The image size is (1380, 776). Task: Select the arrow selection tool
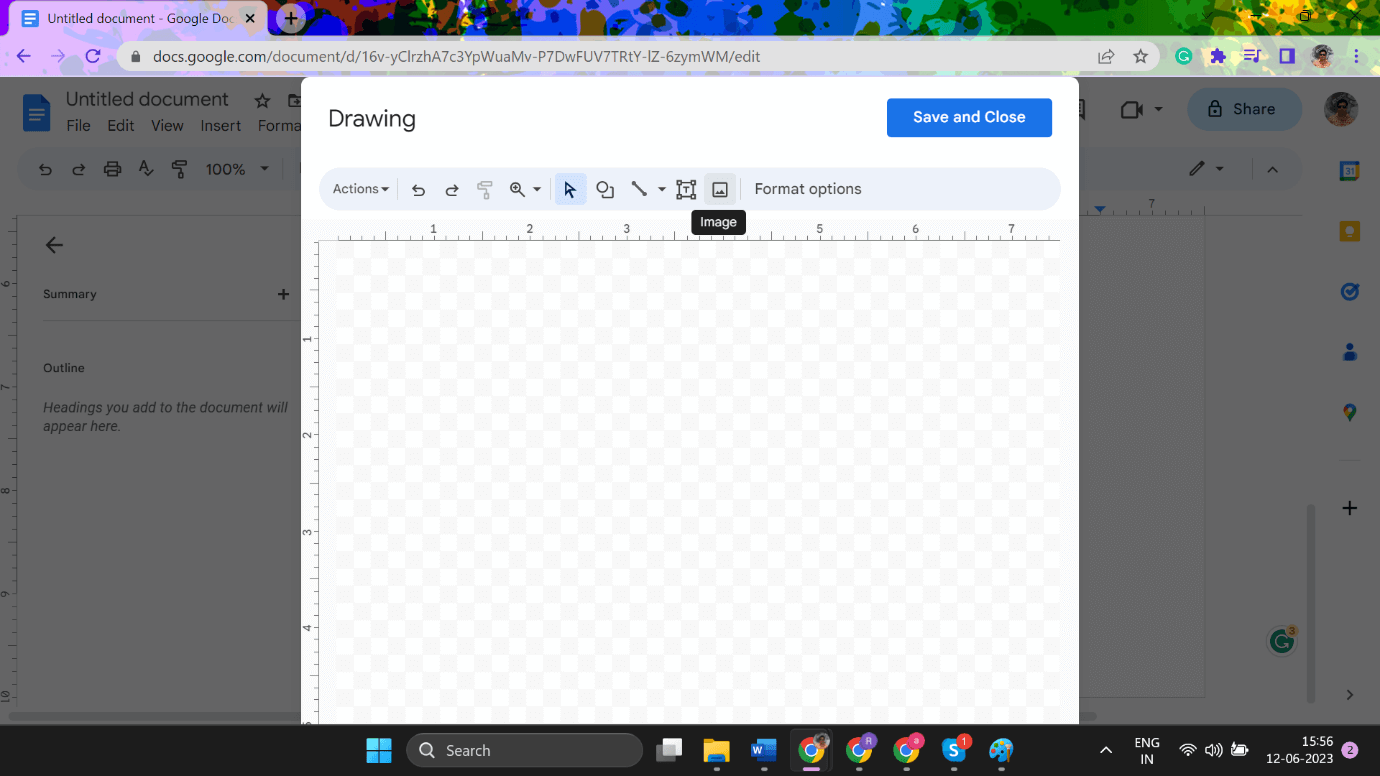[570, 189]
